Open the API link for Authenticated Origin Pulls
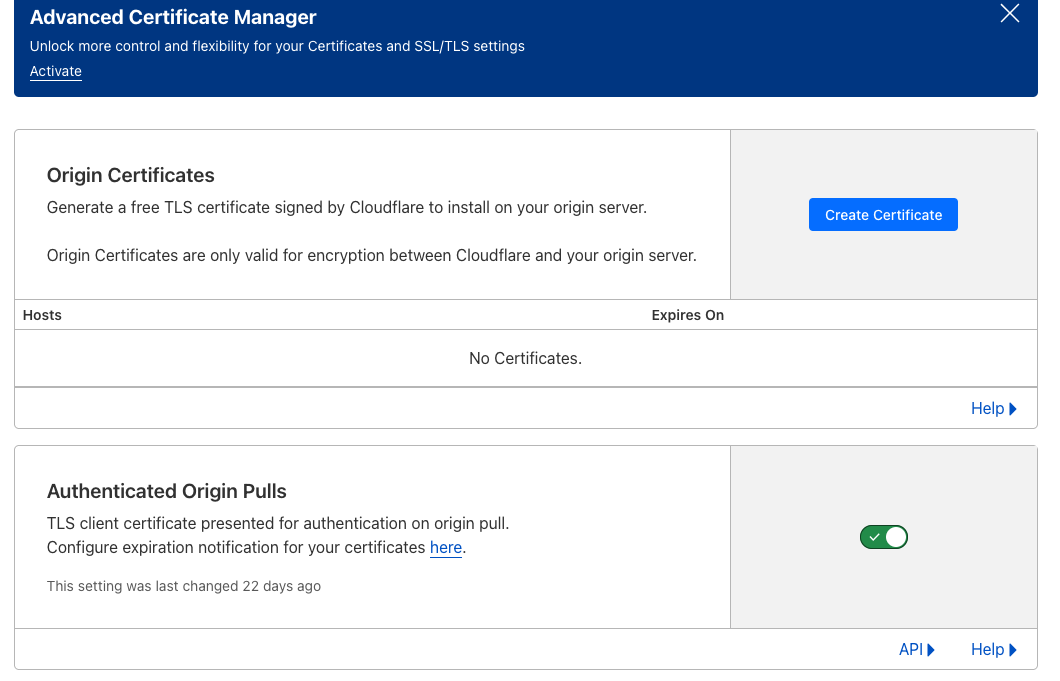The height and width of the screenshot is (681, 1060). click(910, 649)
